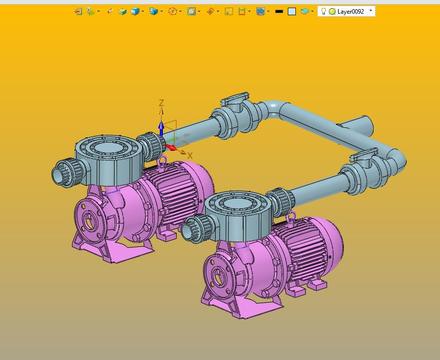The width and height of the screenshot is (440, 360).
Task: Toggle the green circle layer status icon
Action: pyautogui.click(x=332, y=12)
